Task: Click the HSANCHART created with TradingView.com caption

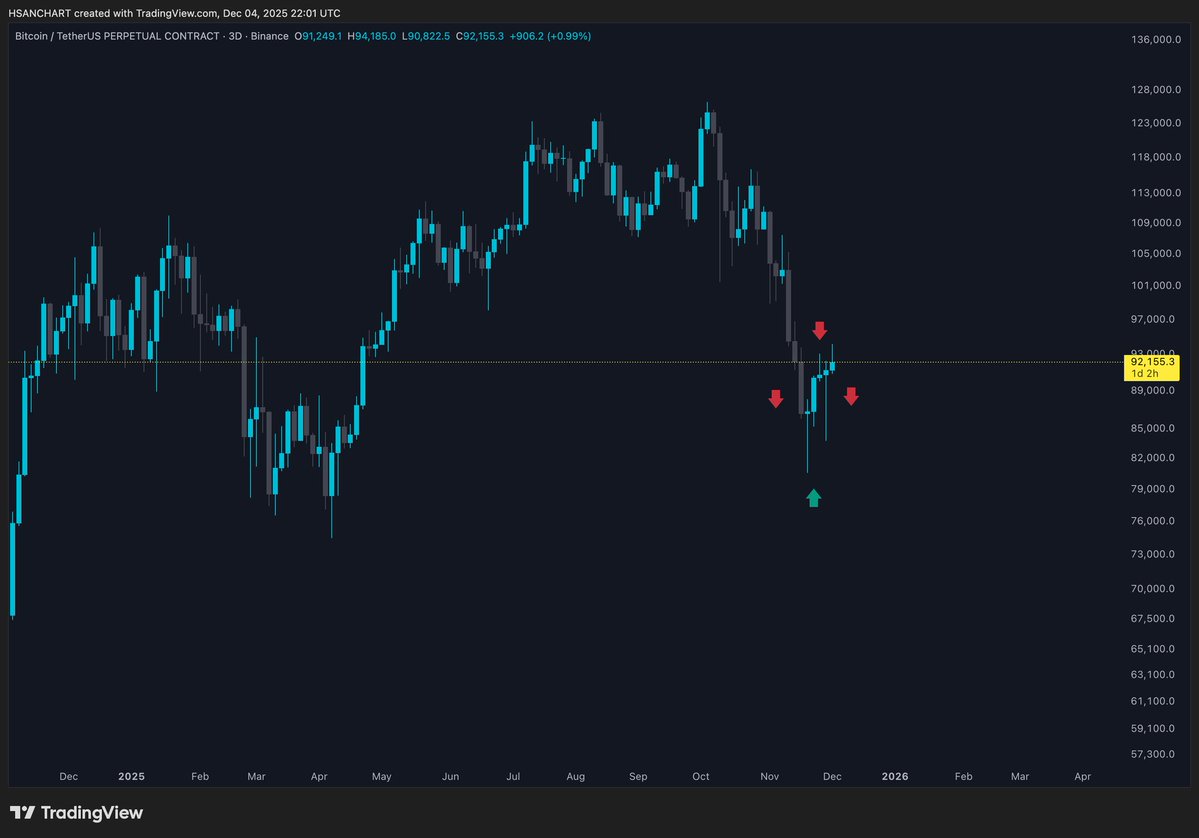Action: (x=174, y=13)
